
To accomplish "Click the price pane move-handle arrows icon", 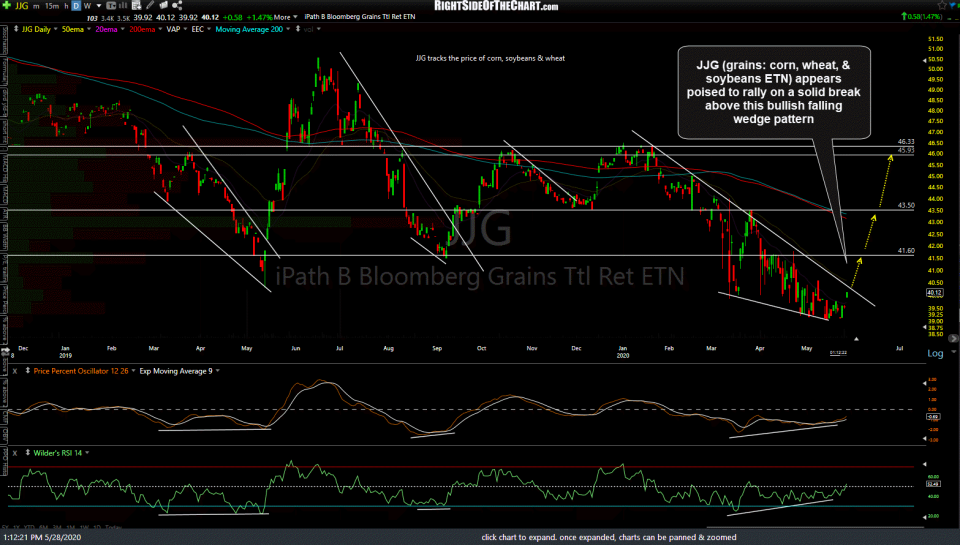I will 16,29.
